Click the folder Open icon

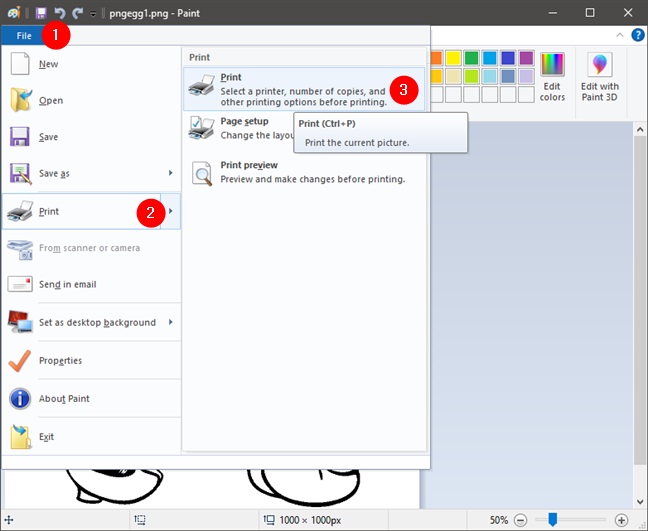[21, 100]
